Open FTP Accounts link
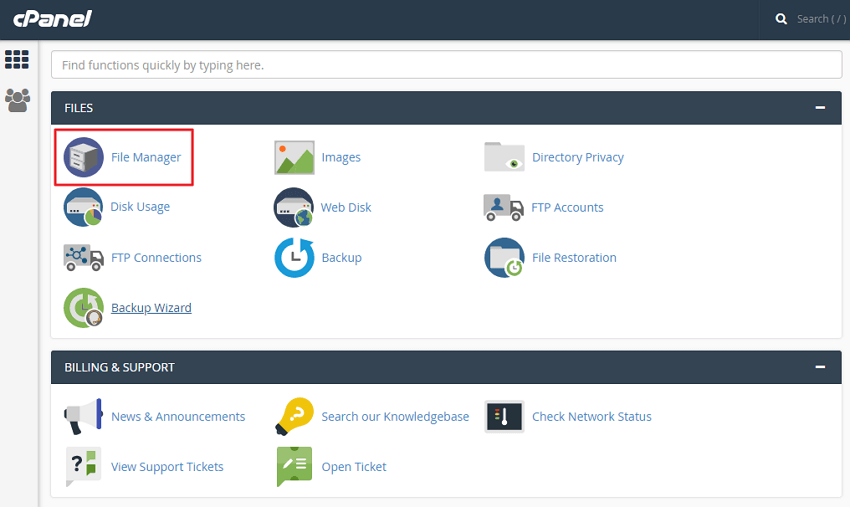Image resolution: width=850 pixels, height=507 pixels. tap(567, 207)
